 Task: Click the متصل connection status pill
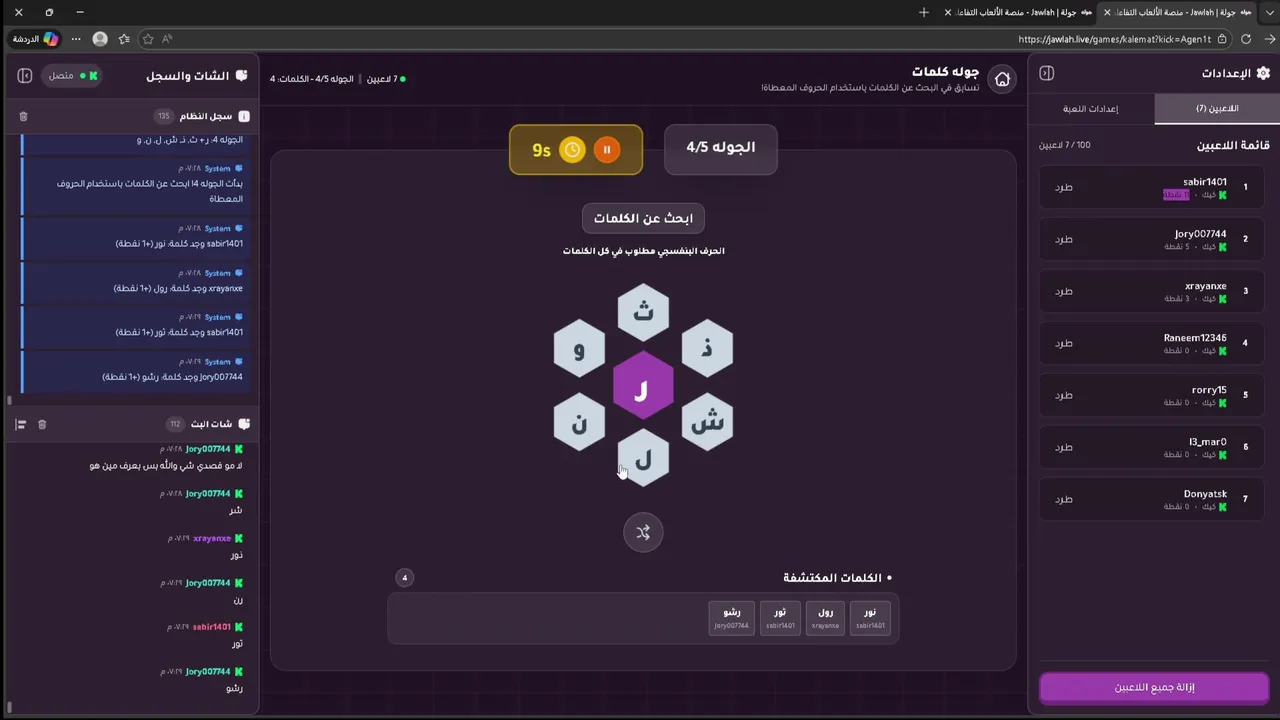click(x=73, y=75)
